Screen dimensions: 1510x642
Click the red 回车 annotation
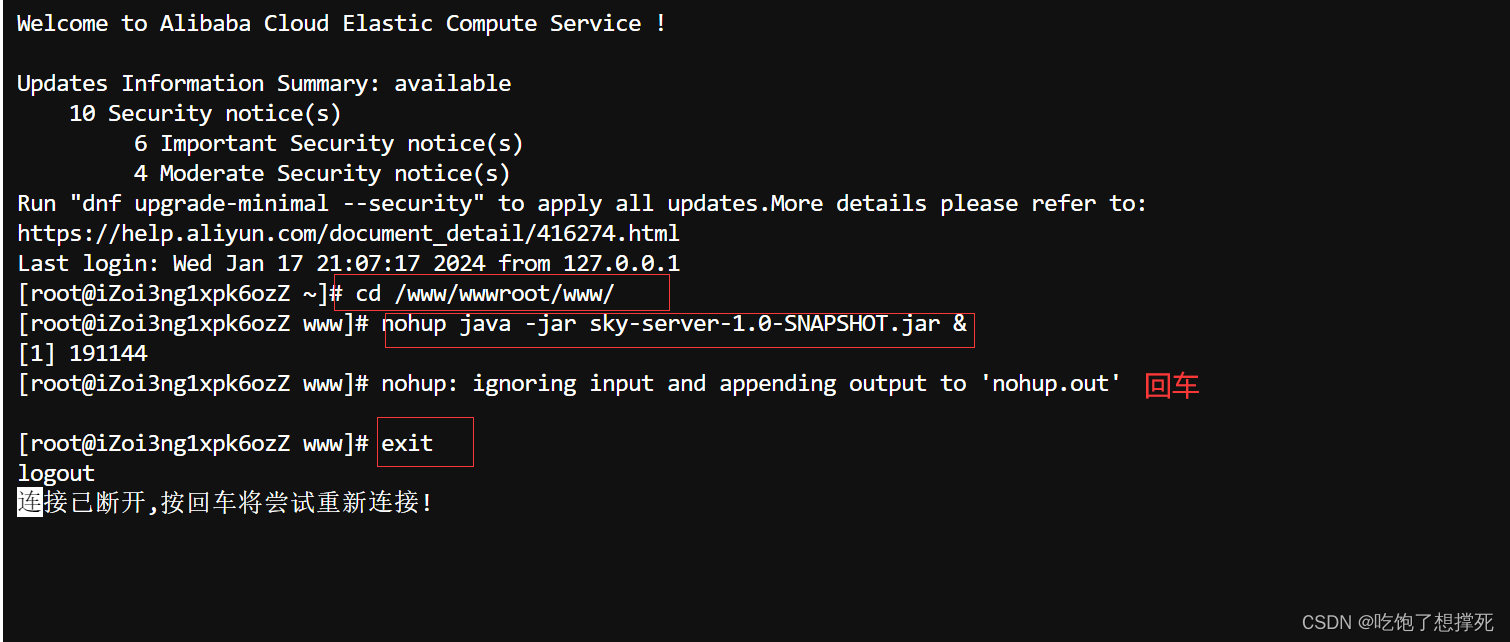coord(1171,386)
